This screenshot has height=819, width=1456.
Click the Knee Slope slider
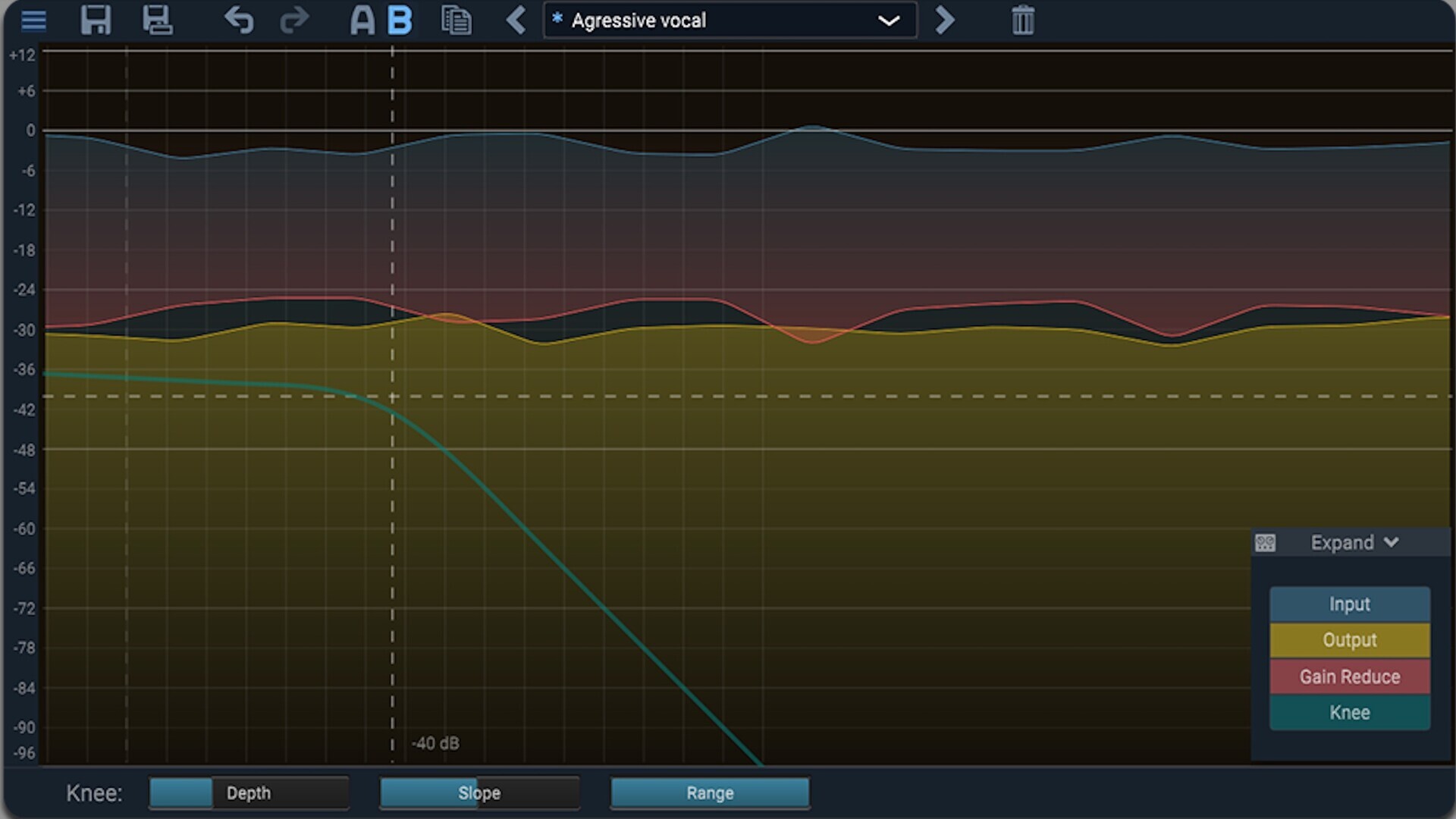[x=479, y=793]
